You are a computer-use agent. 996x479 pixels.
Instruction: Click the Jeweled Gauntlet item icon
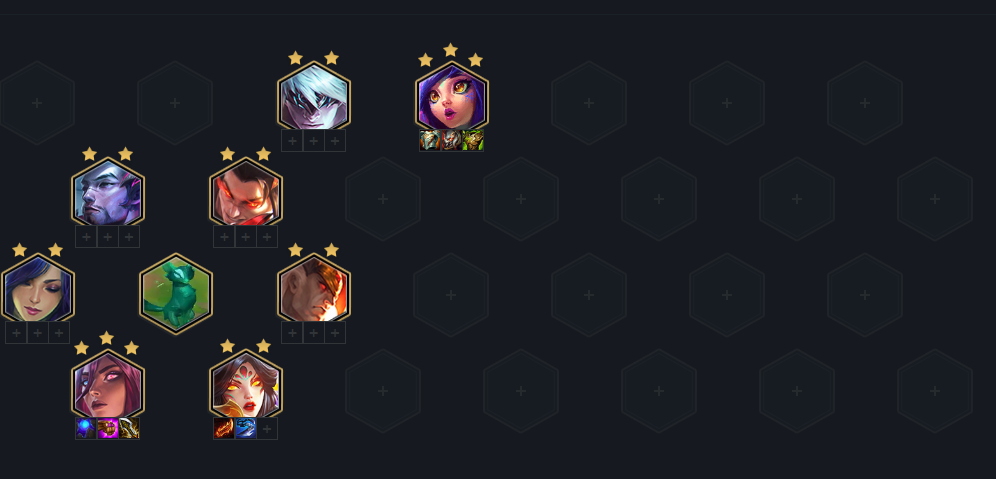(107, 428)
